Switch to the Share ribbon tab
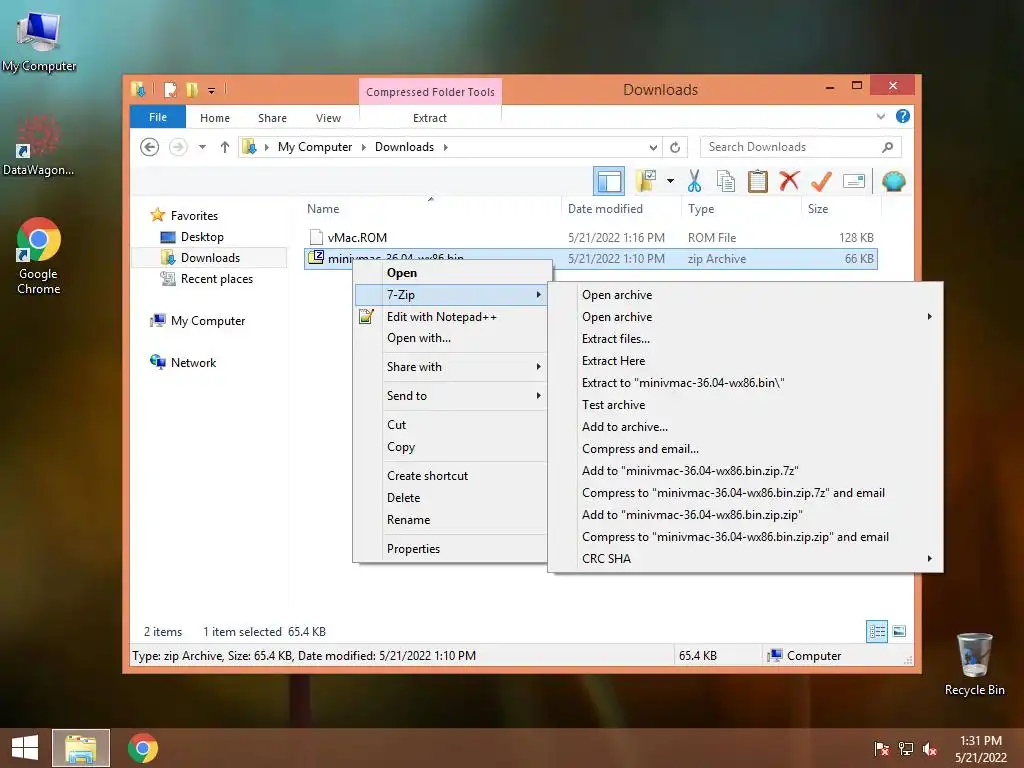This screenshot has height=768, width=1024. [x=272, y=118]
